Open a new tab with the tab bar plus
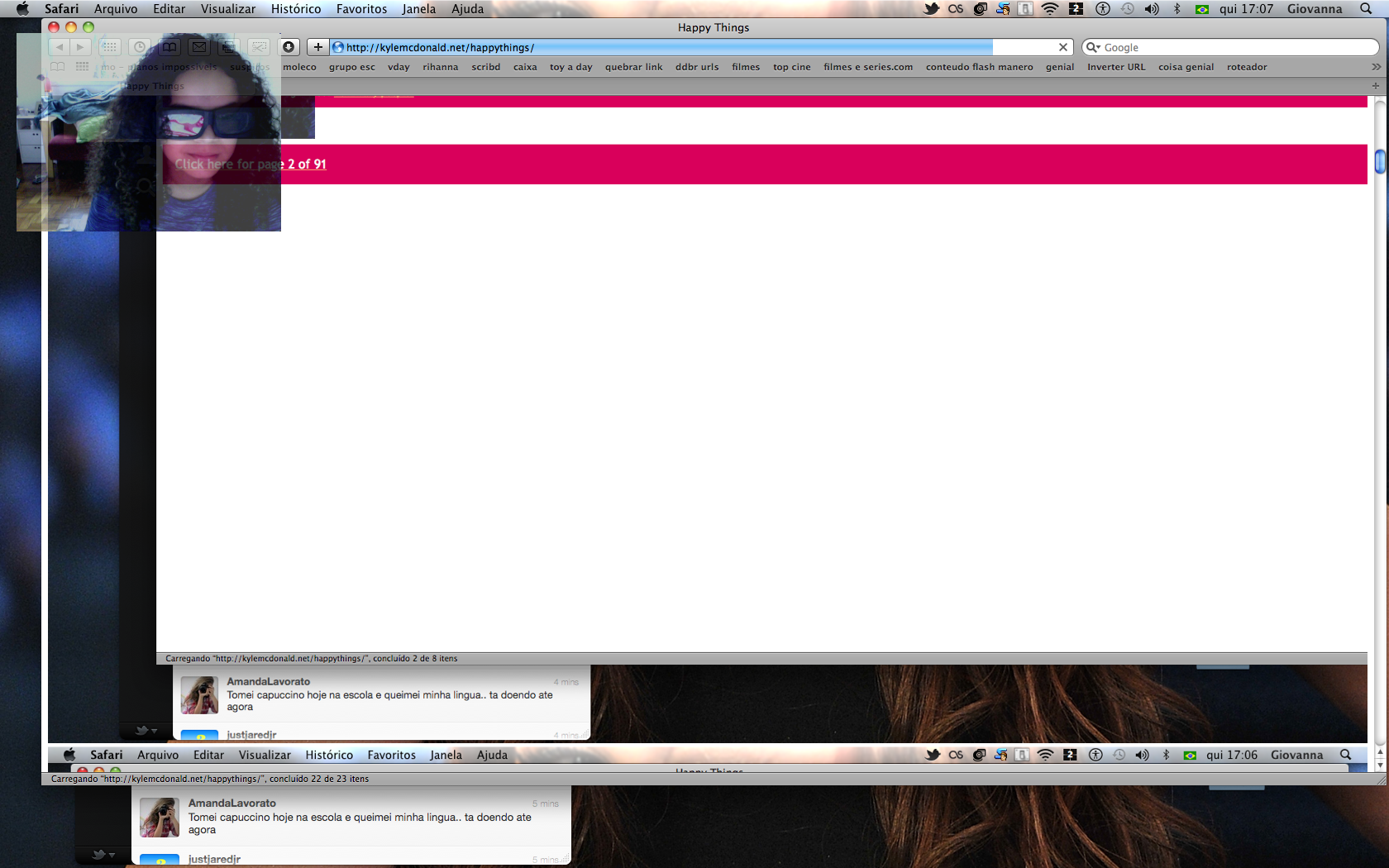 tap(1376, 86)
